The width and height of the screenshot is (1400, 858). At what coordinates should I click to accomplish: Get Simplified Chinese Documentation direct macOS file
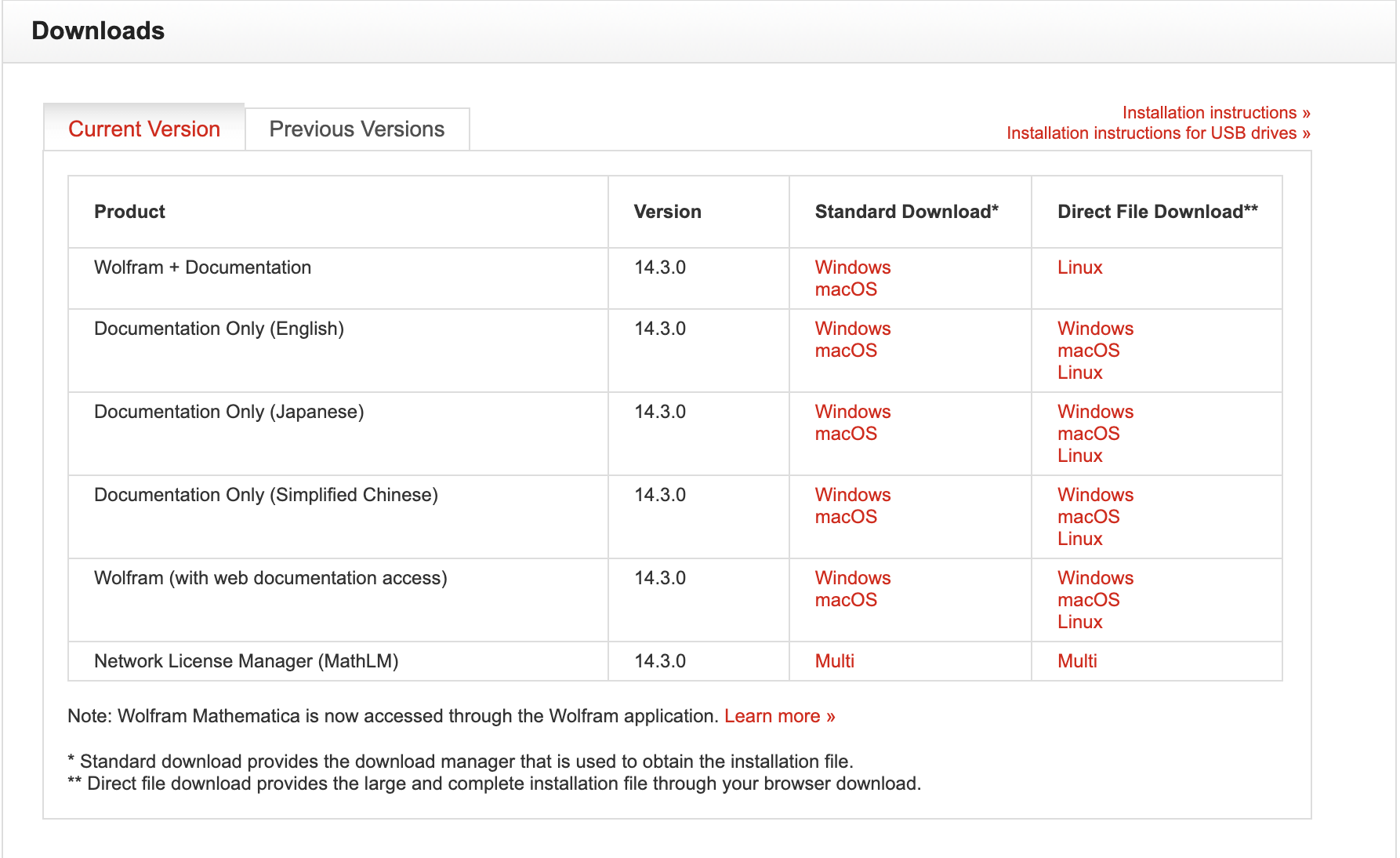point(1088,517)
